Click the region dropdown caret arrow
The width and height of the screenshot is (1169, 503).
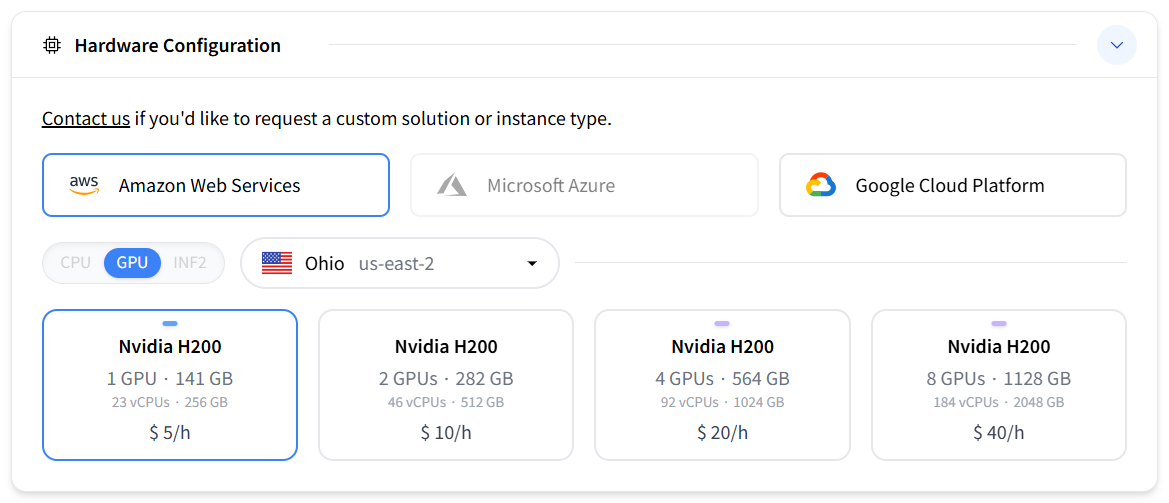click(x=532, y=263)
